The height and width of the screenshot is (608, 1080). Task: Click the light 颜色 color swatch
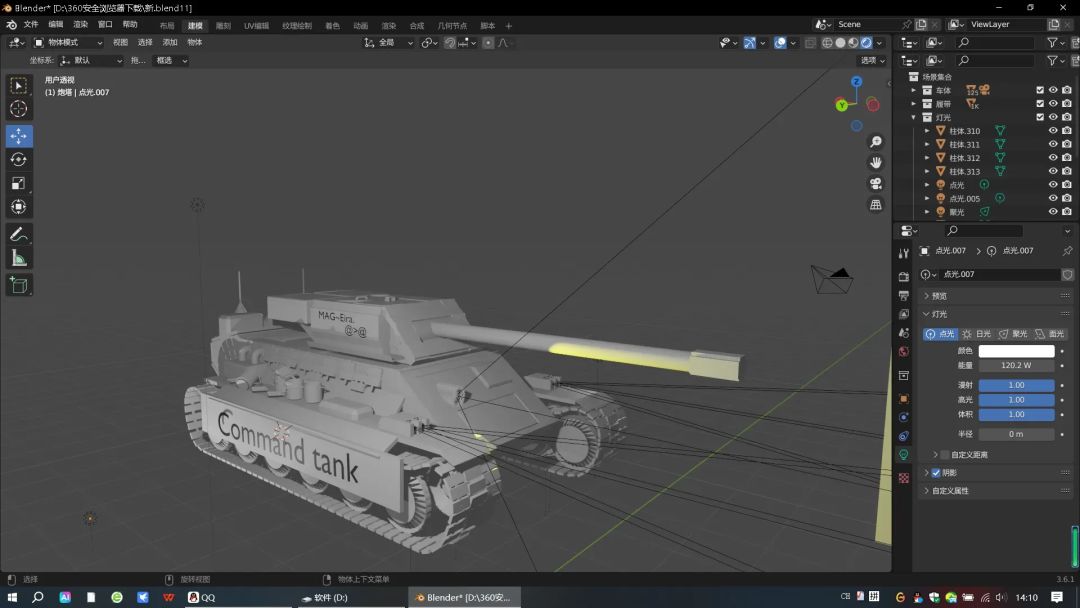(x=1016, y=351)
